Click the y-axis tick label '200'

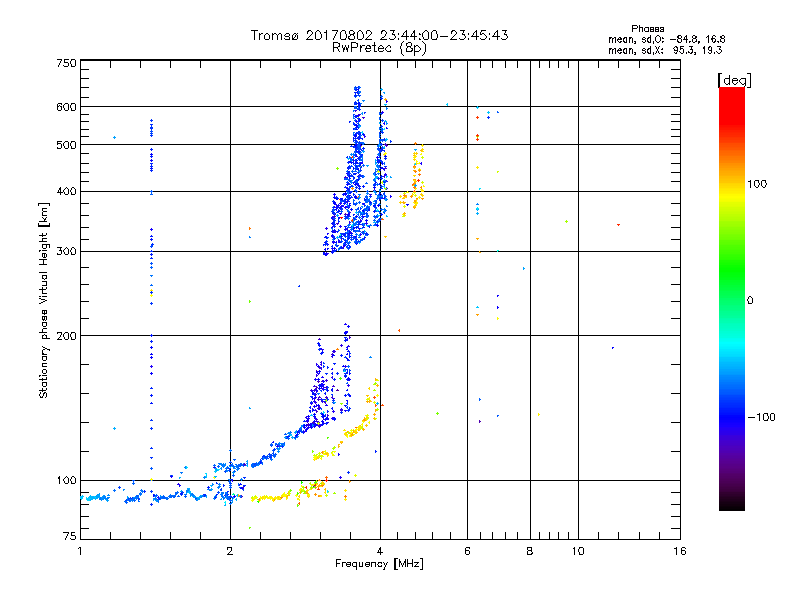(66, 336)
